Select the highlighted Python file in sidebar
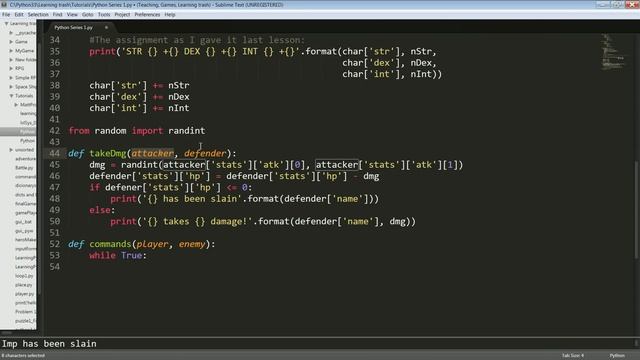This screenshot has height=360, width=640. pos(18,131)
